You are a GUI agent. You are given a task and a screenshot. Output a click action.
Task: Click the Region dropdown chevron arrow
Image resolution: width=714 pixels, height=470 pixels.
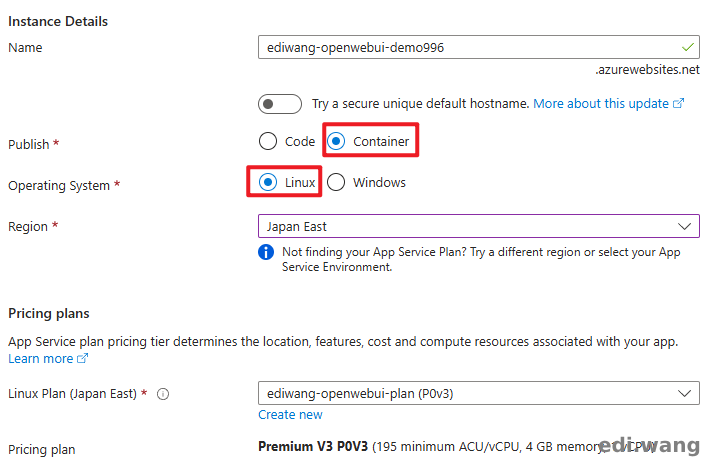click(x=685, y=227)
